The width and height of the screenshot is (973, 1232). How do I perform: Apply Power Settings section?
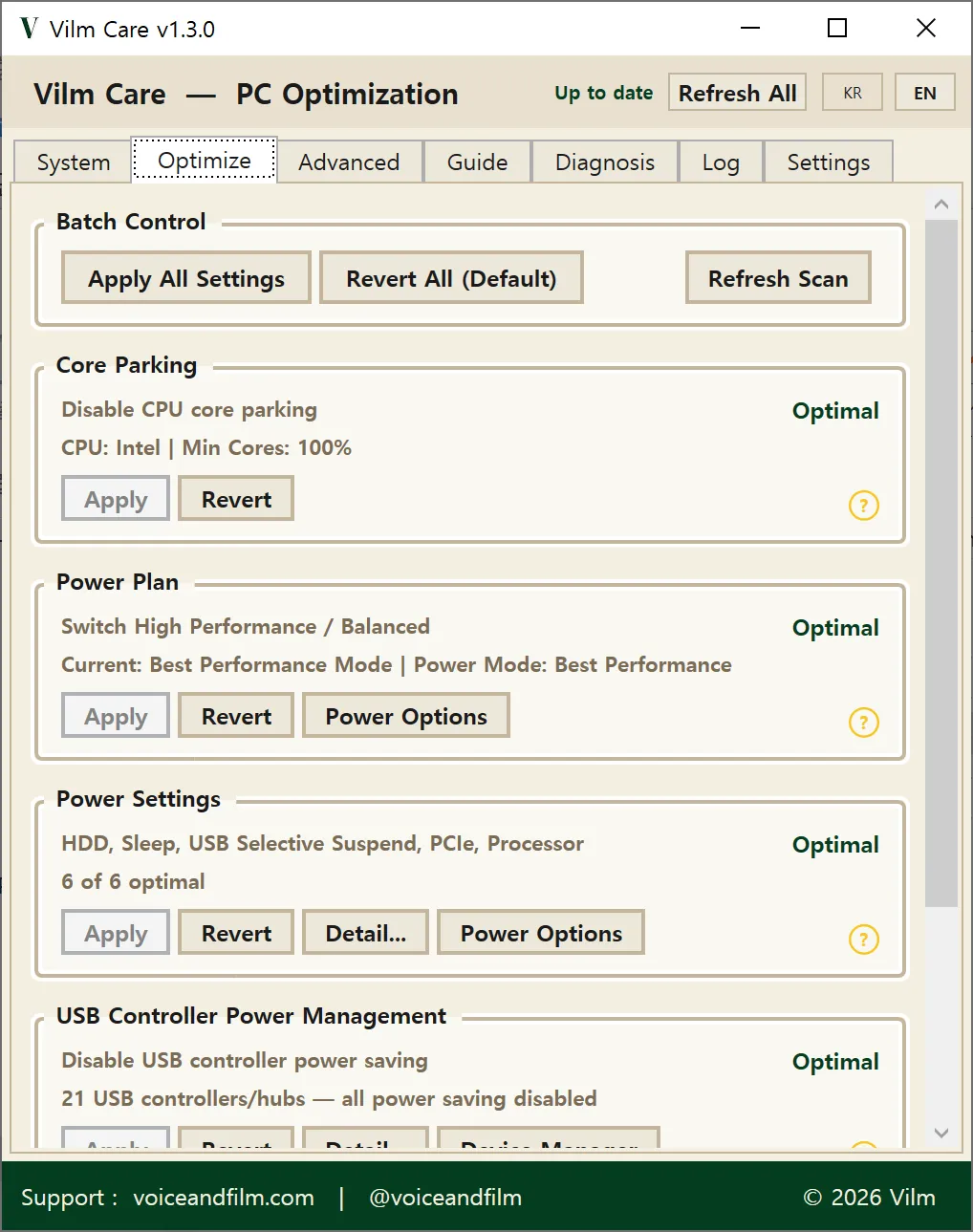point(116,933)
